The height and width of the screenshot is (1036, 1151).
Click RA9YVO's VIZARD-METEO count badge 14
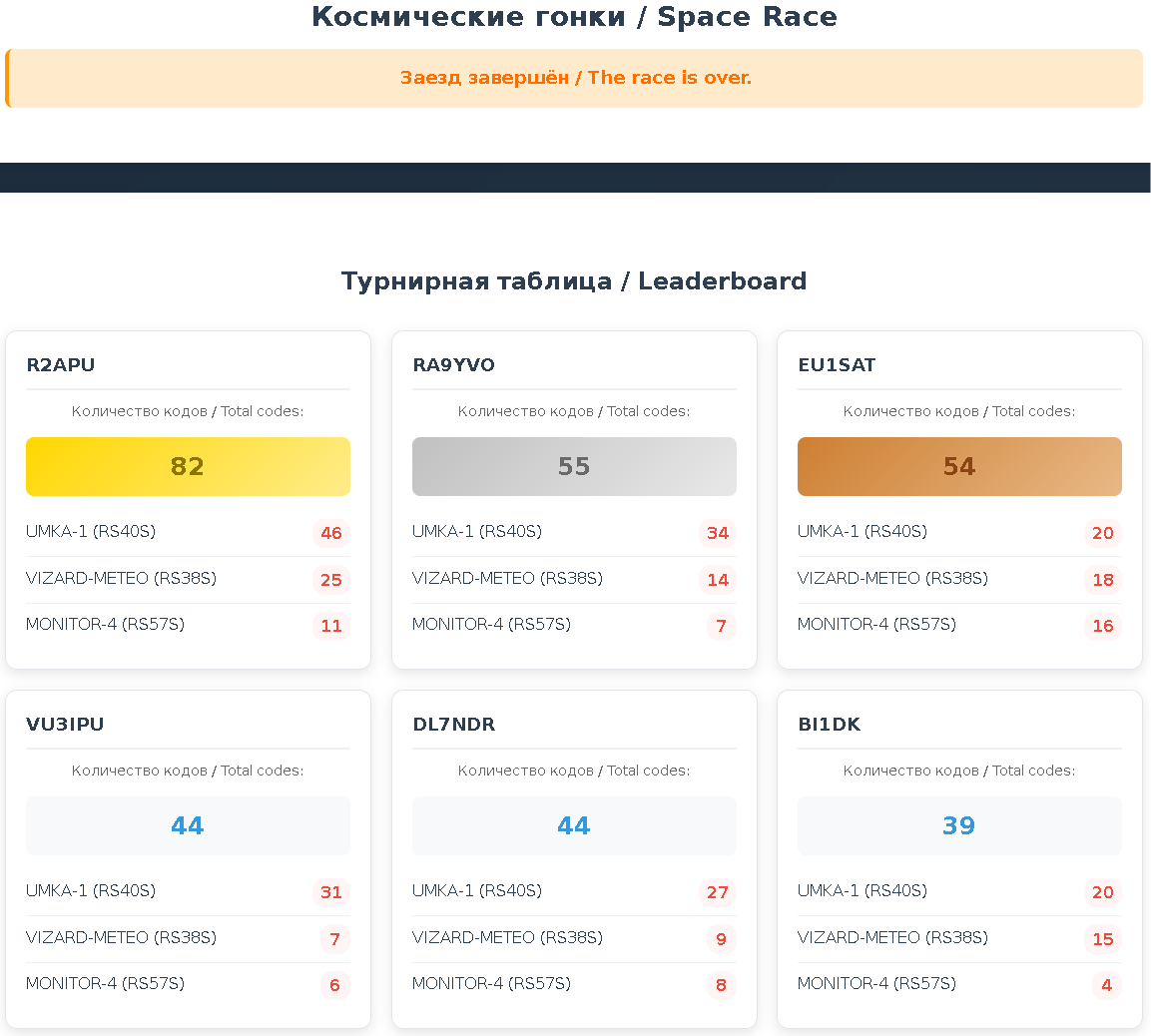[x=718, y=580]
